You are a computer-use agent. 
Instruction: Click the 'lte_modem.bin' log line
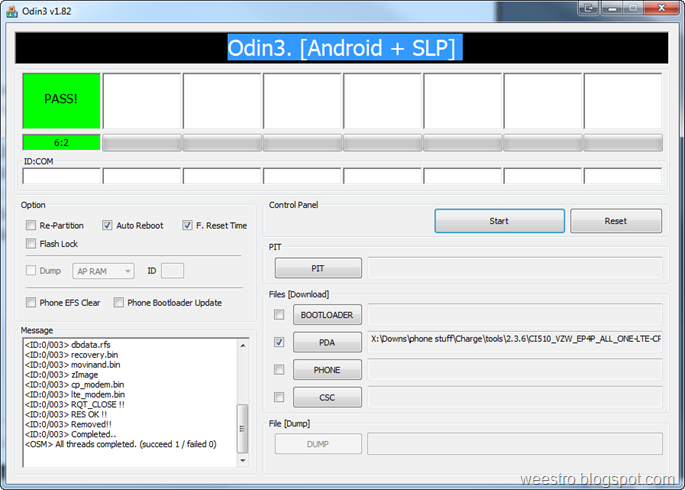point(75,394)
